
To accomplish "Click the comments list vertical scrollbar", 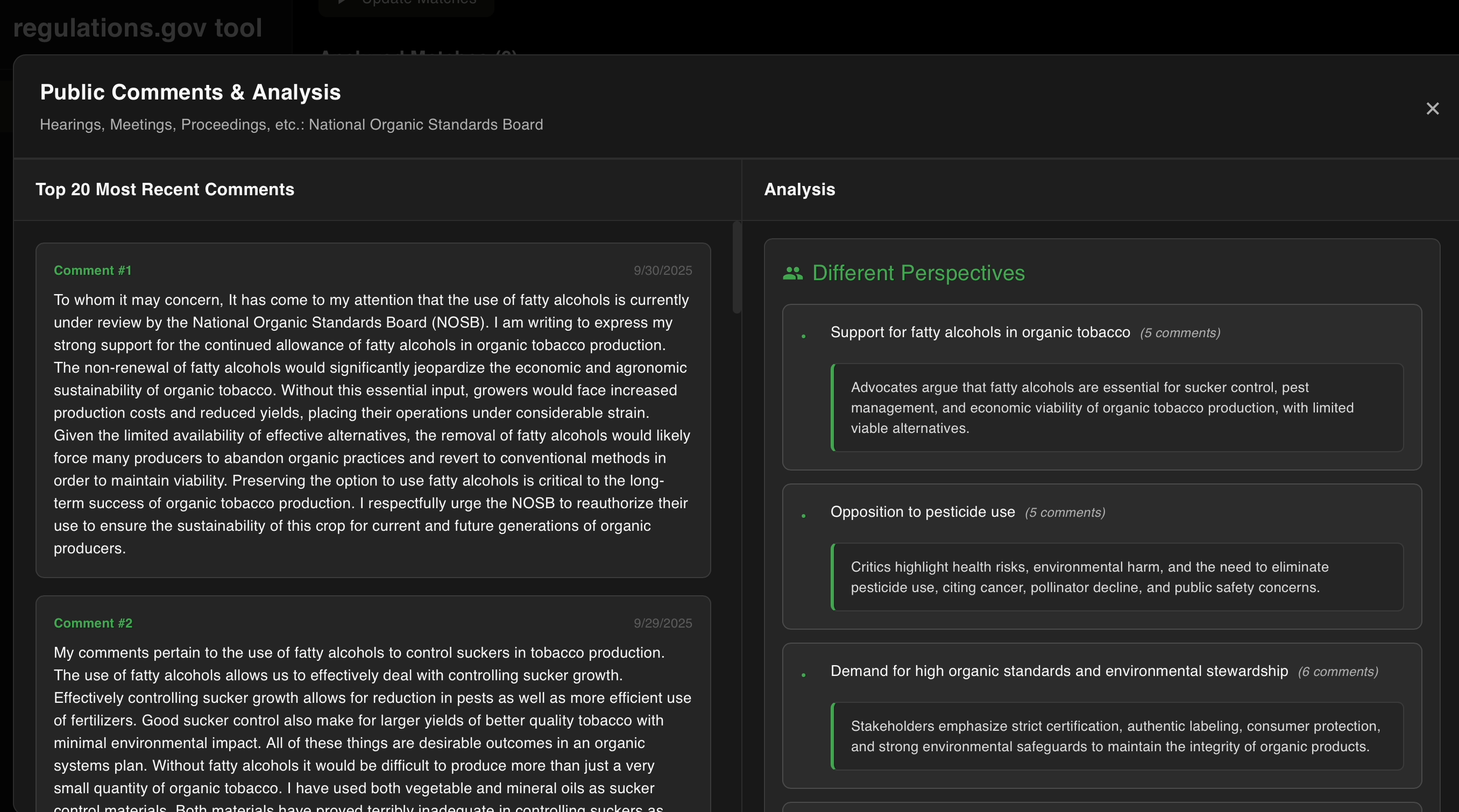I will click(x=736, y=267).
